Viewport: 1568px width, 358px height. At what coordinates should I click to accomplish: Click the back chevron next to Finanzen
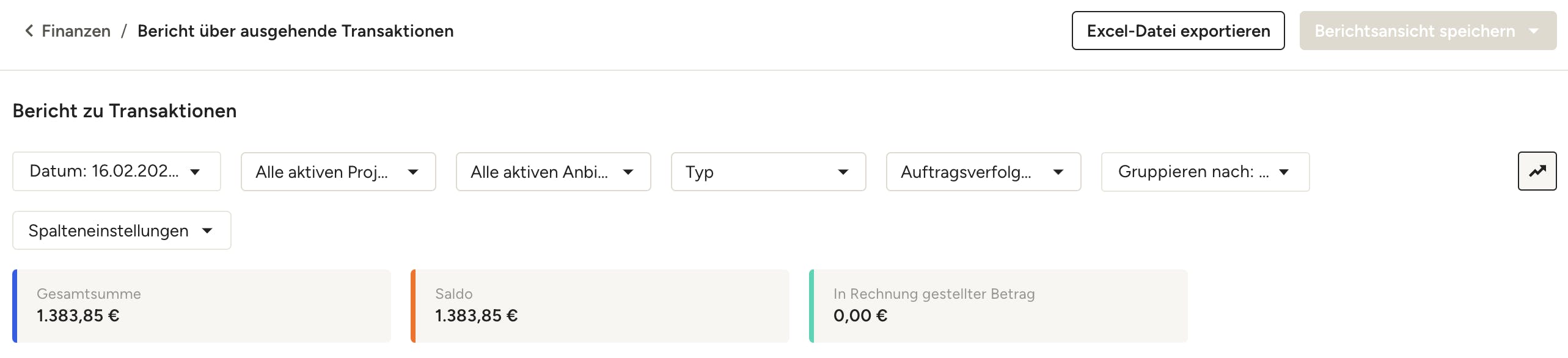(x=29, y=31)
